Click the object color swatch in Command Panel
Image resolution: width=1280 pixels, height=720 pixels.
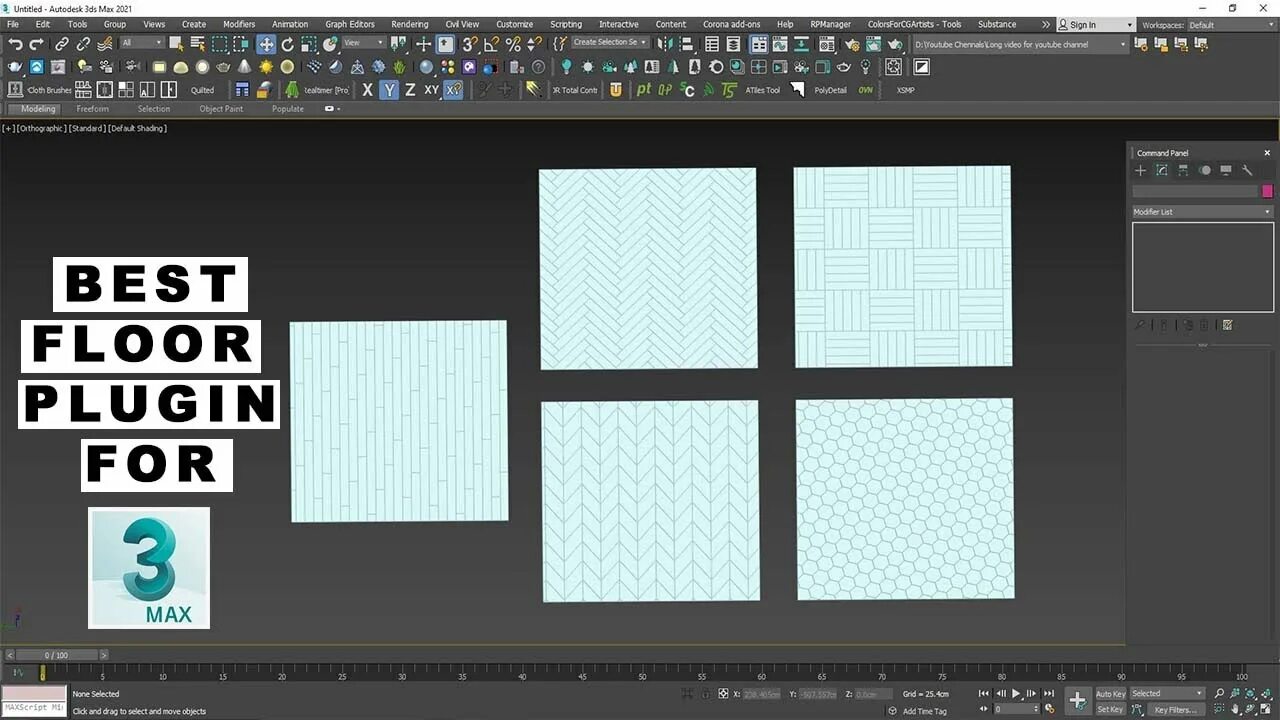coord(1268,190)
